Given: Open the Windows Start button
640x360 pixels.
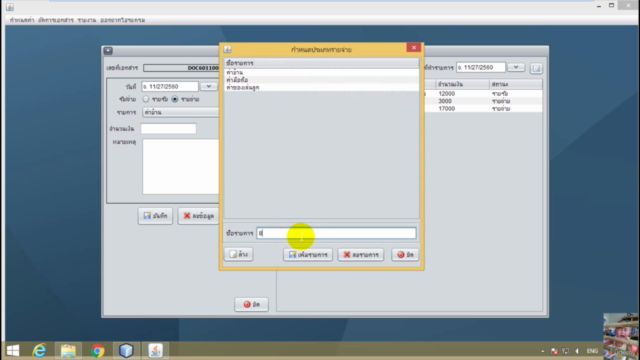Looking at the screenshot, I should click(x=13, y=351).
